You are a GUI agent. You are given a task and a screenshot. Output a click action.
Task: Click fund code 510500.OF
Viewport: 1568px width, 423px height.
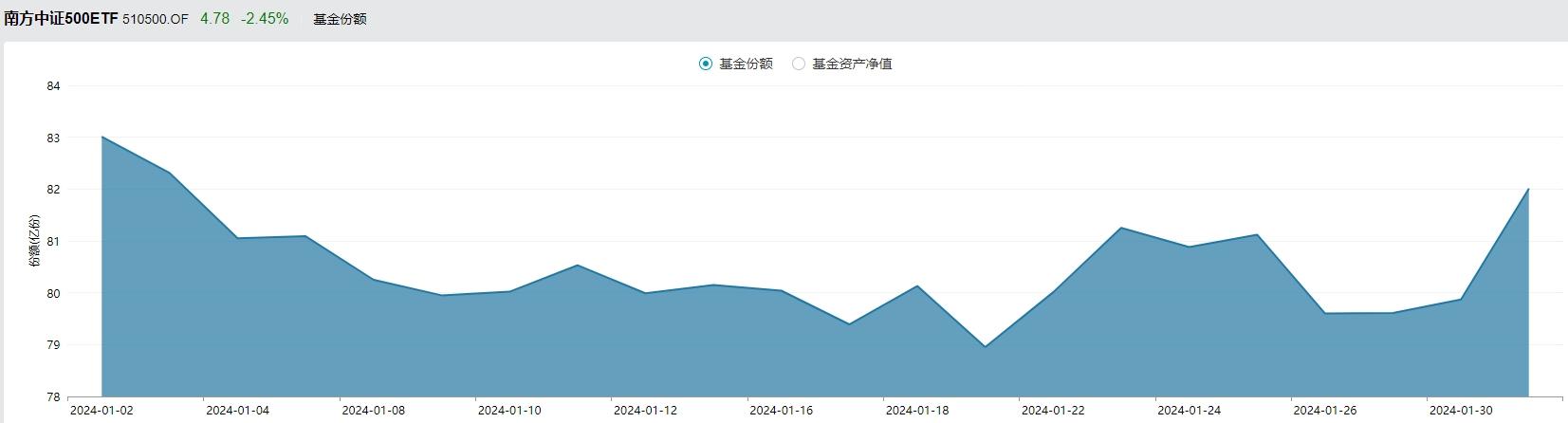pyautogui.click(x=156, y=19)
